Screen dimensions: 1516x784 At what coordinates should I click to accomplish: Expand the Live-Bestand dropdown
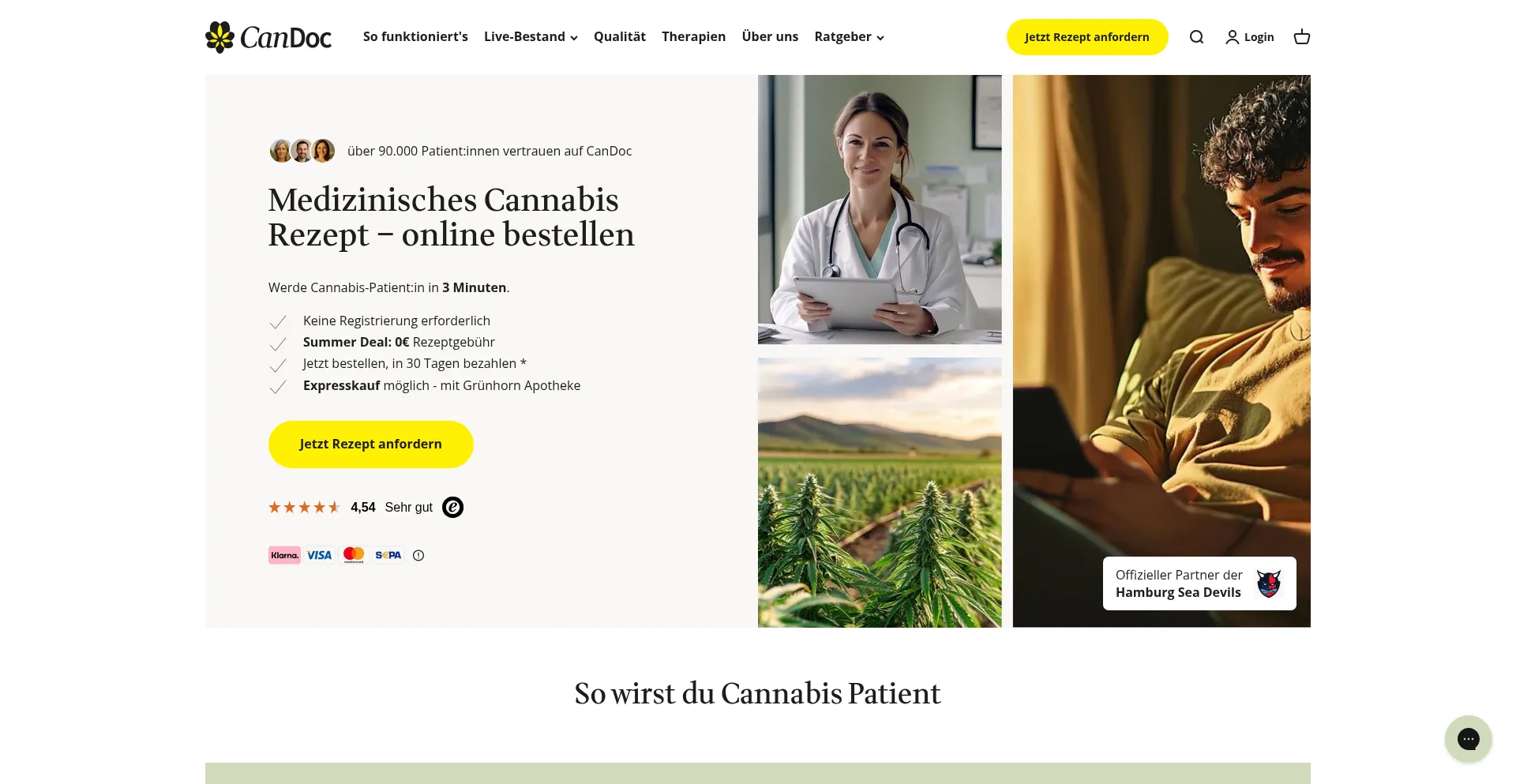531,37
